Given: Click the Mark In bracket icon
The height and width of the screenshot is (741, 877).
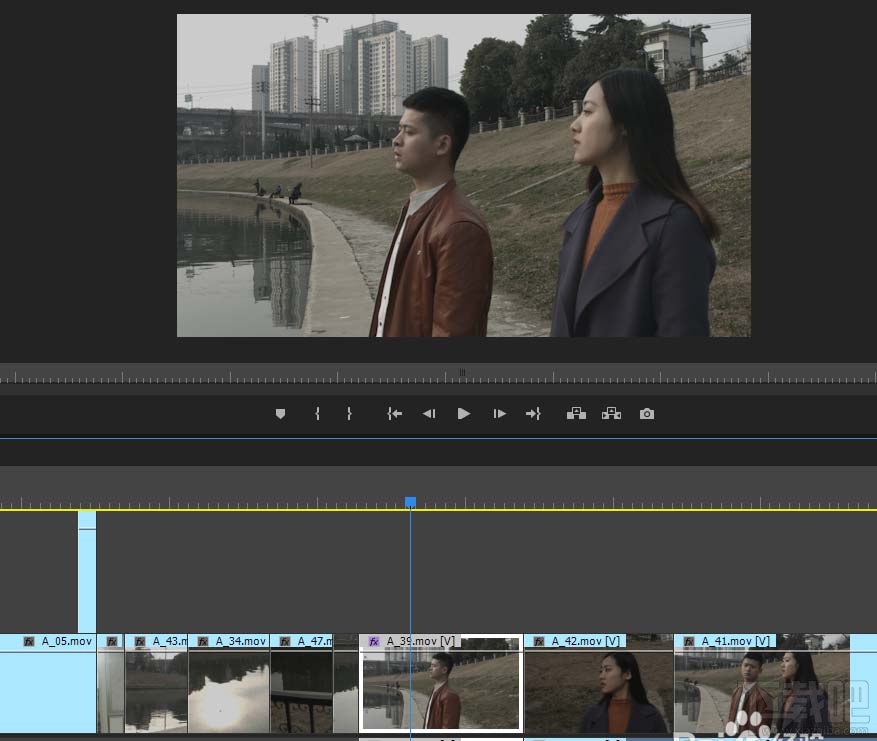Looking at the screenshot, I should coord(317,414).
